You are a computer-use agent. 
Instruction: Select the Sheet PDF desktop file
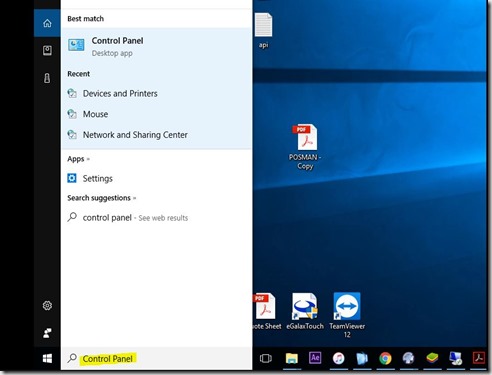[267, 311]
